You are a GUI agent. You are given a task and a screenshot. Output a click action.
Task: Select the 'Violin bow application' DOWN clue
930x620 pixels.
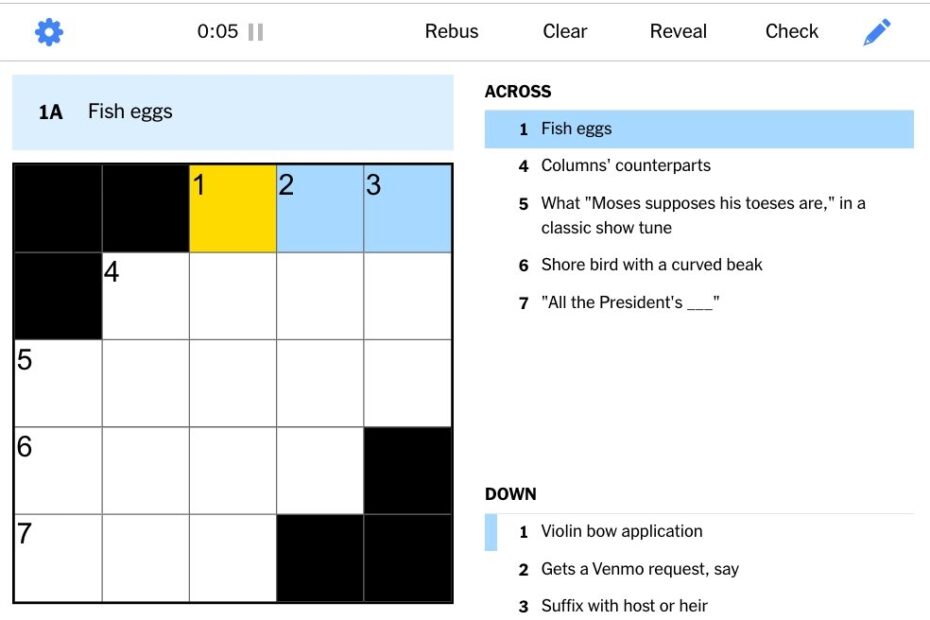[x=621, y=531]
